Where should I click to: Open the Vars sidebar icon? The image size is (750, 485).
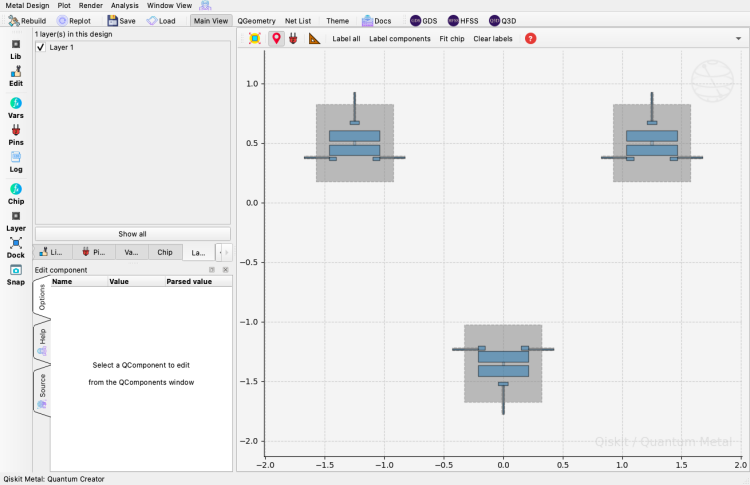pyautogui.click(x=16, y=108)
